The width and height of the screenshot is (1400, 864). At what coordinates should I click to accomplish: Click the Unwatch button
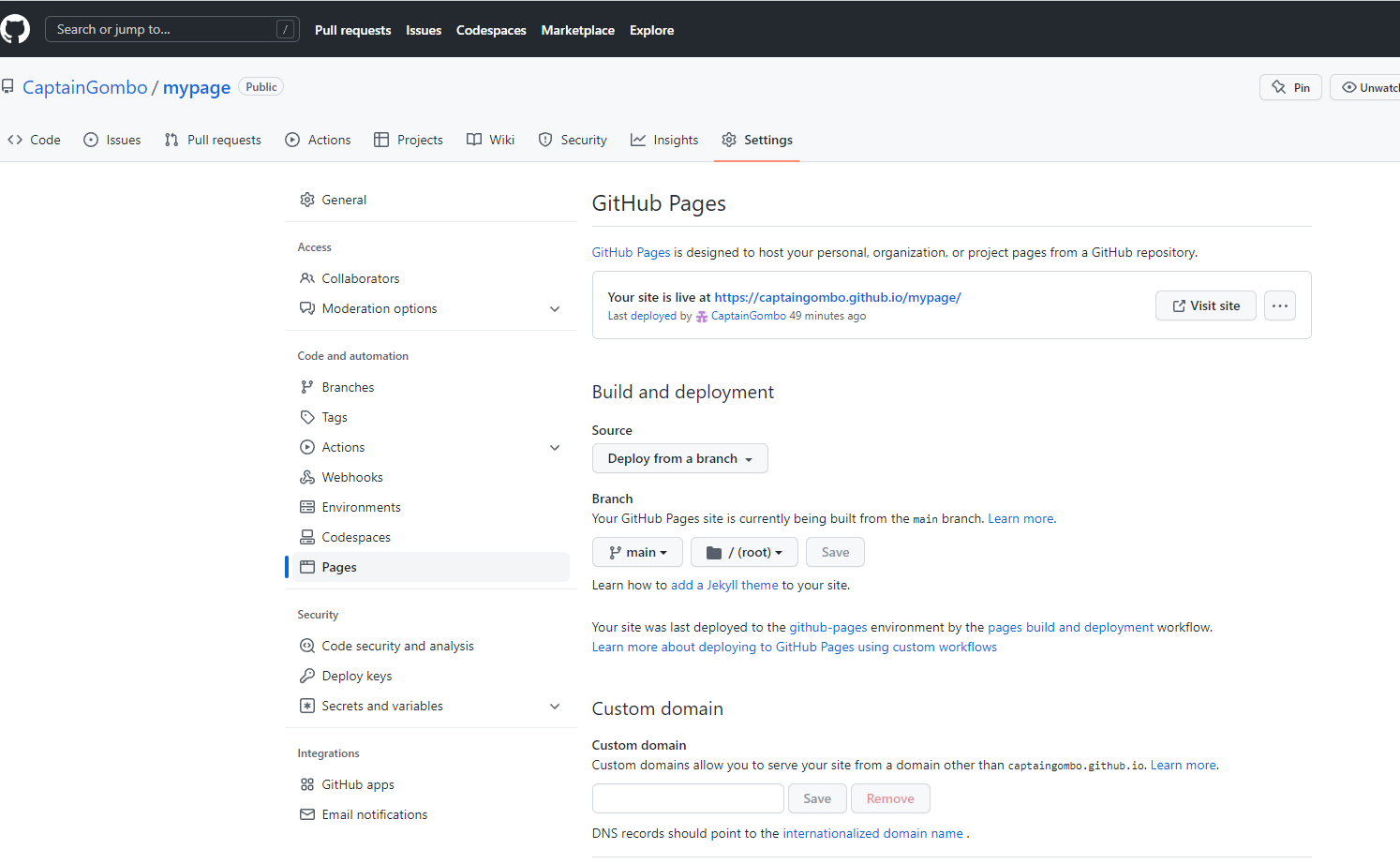pos(1366,87)
